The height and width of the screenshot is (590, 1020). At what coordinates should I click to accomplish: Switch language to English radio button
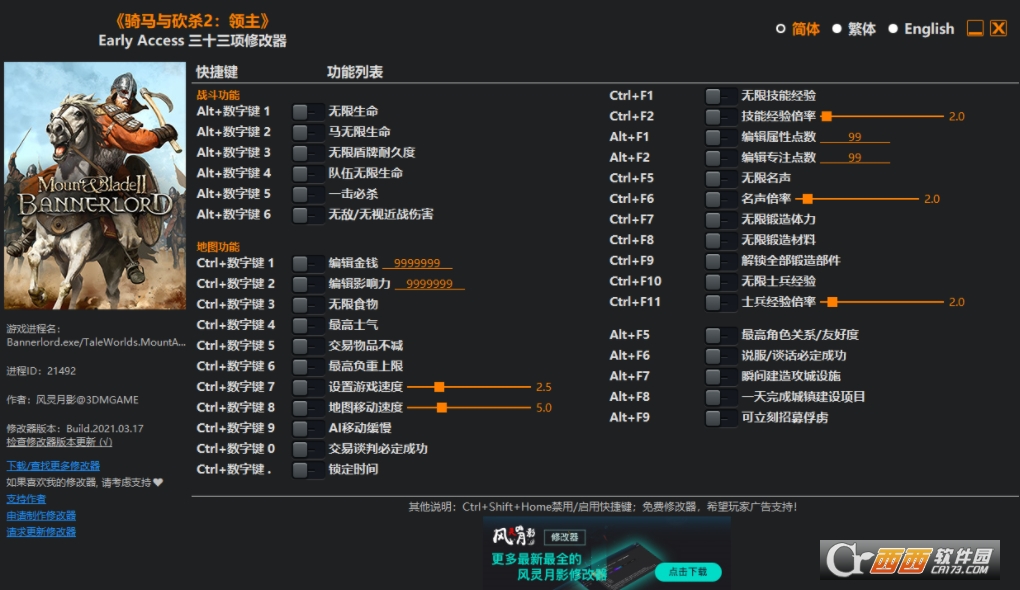tap(893, 29)
